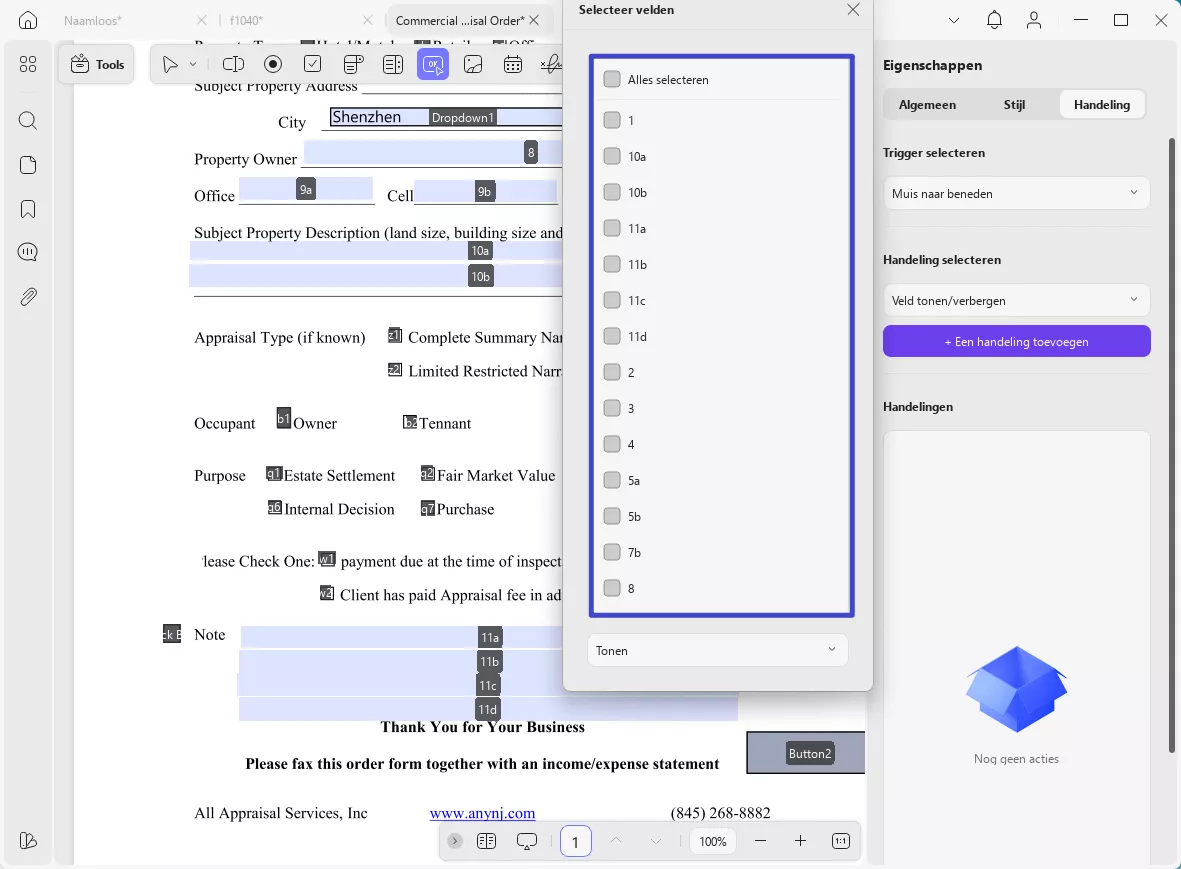The width and height of the screenshot is (1181, 869).
Task: Open the attachments paperclip panel
Action: pos(28,297)
